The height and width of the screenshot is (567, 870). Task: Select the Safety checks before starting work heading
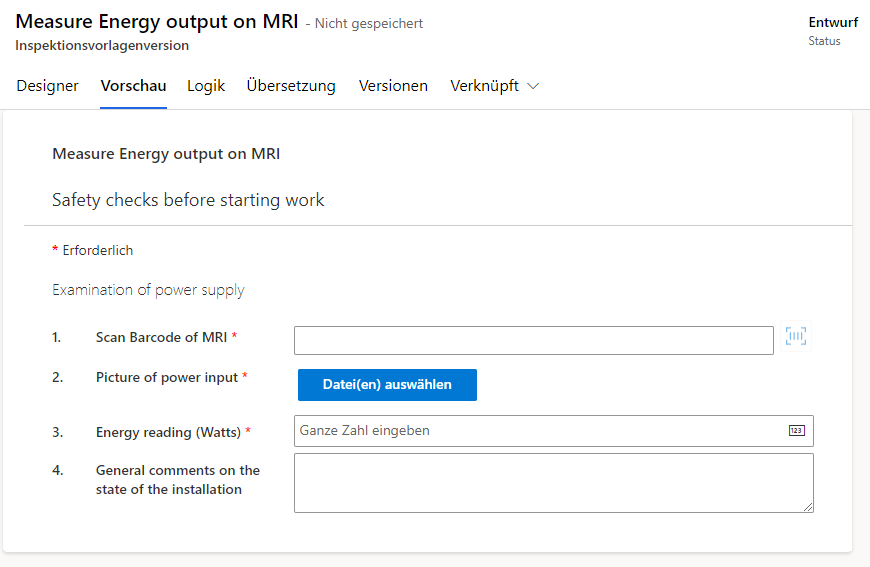[x=188, y=200]
